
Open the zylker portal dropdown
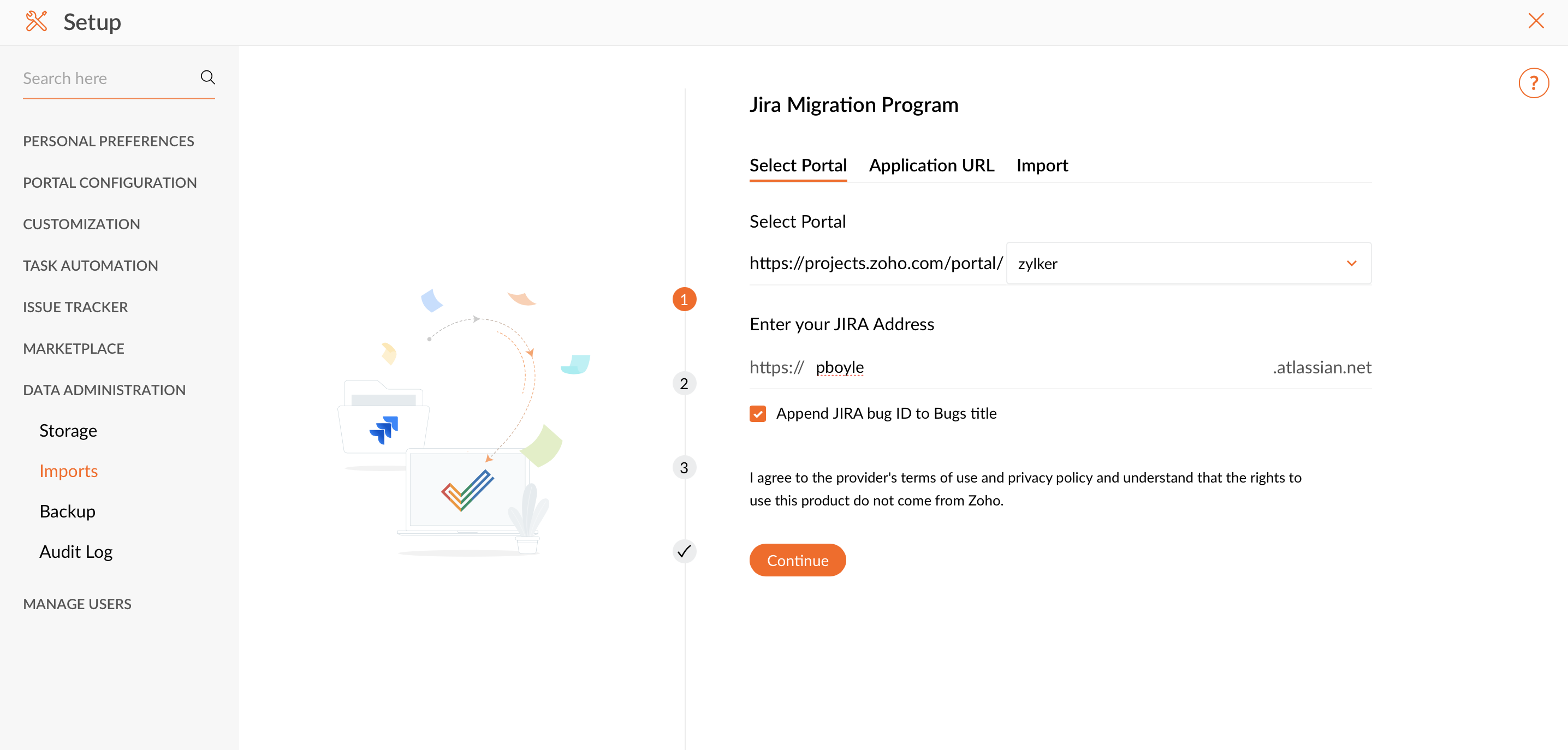(1187, 264)
